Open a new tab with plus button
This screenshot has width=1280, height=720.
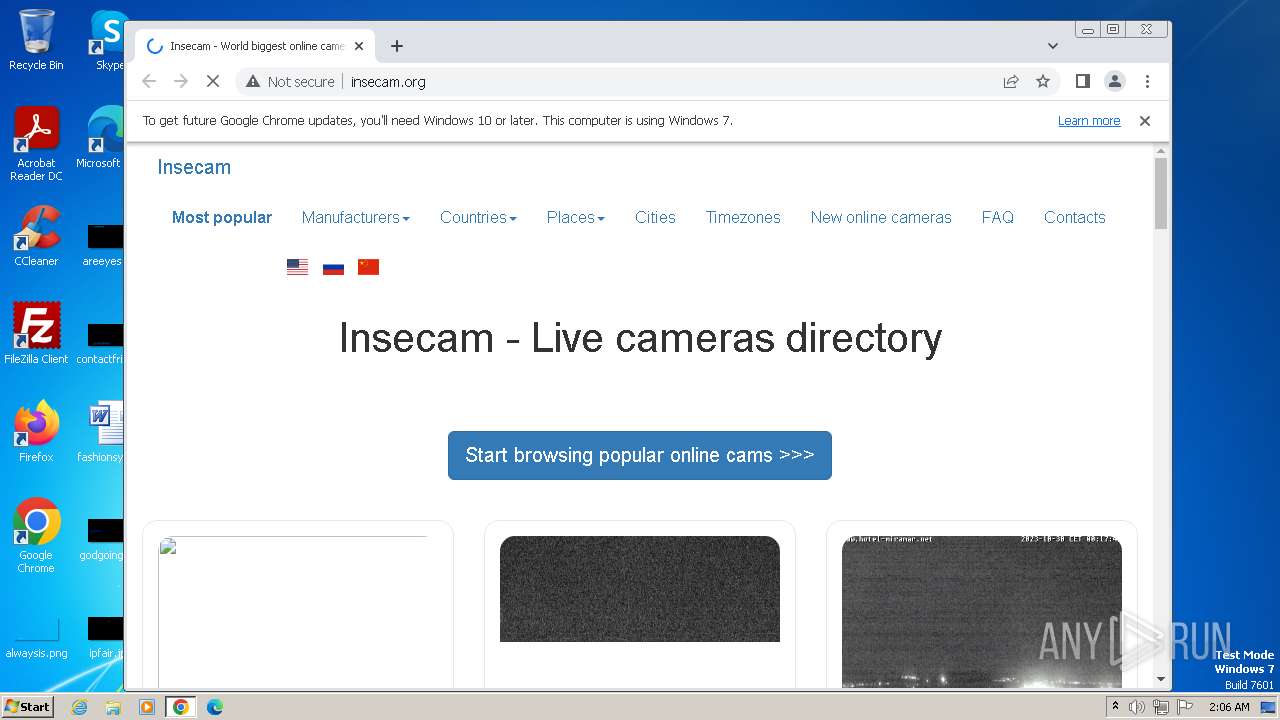click(x=397, y=46)
